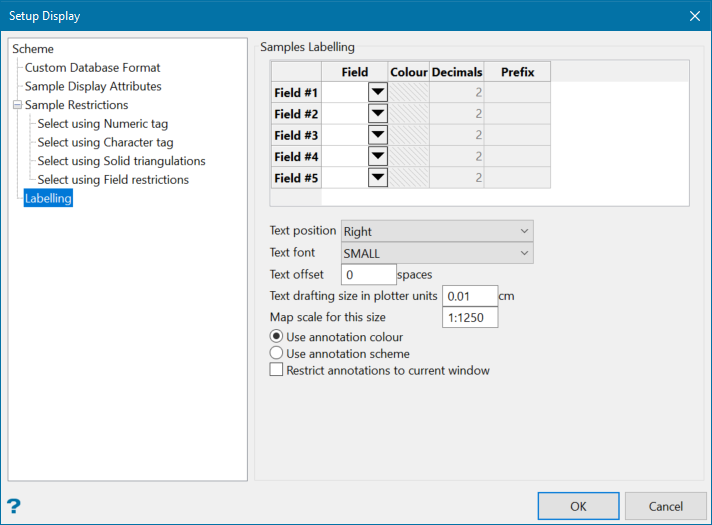Open the Field #5 dropdown arrow
This screenshot has height=525, width=712.
click(x=377, y=177)
